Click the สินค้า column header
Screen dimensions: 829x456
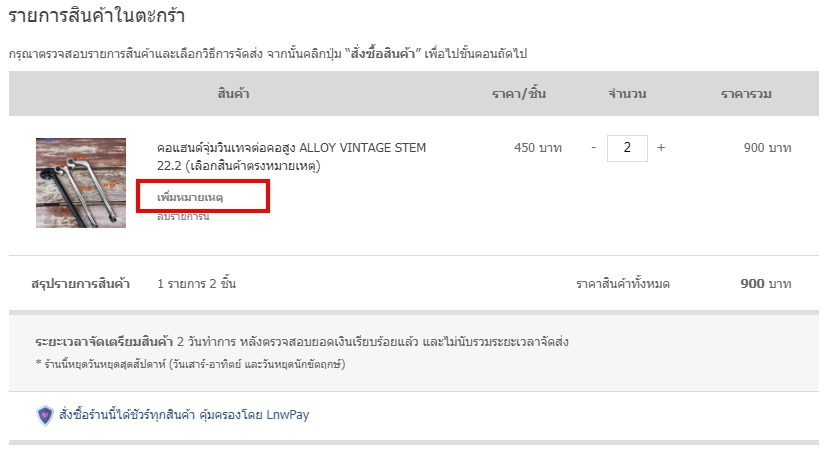232,94
